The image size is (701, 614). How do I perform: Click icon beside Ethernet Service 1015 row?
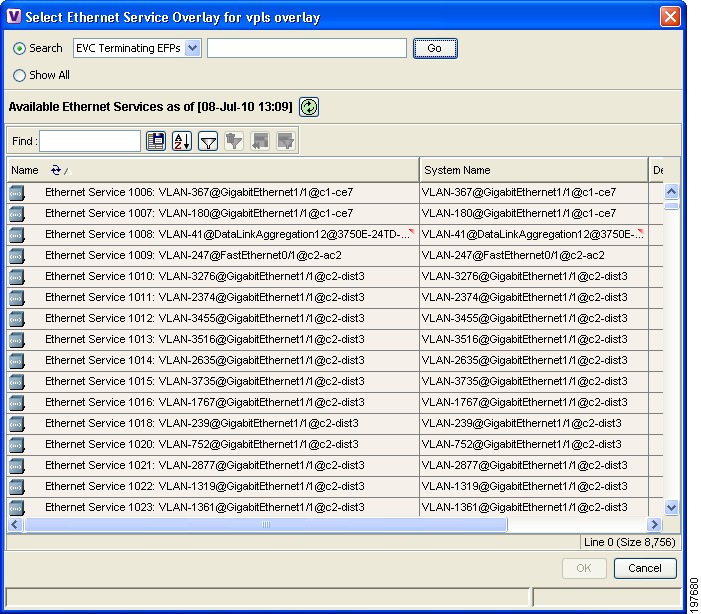(x=17, y=382)
